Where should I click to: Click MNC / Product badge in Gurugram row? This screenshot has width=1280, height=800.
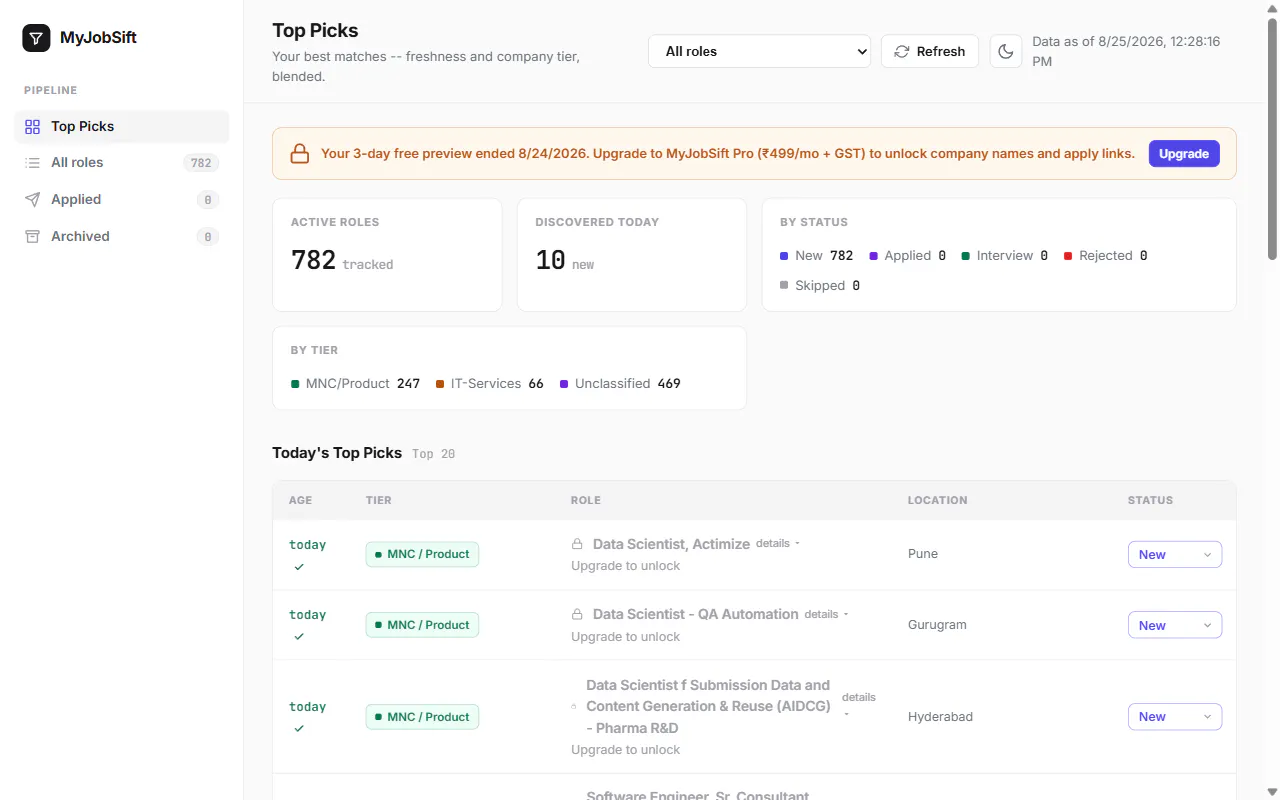[422, 625]
